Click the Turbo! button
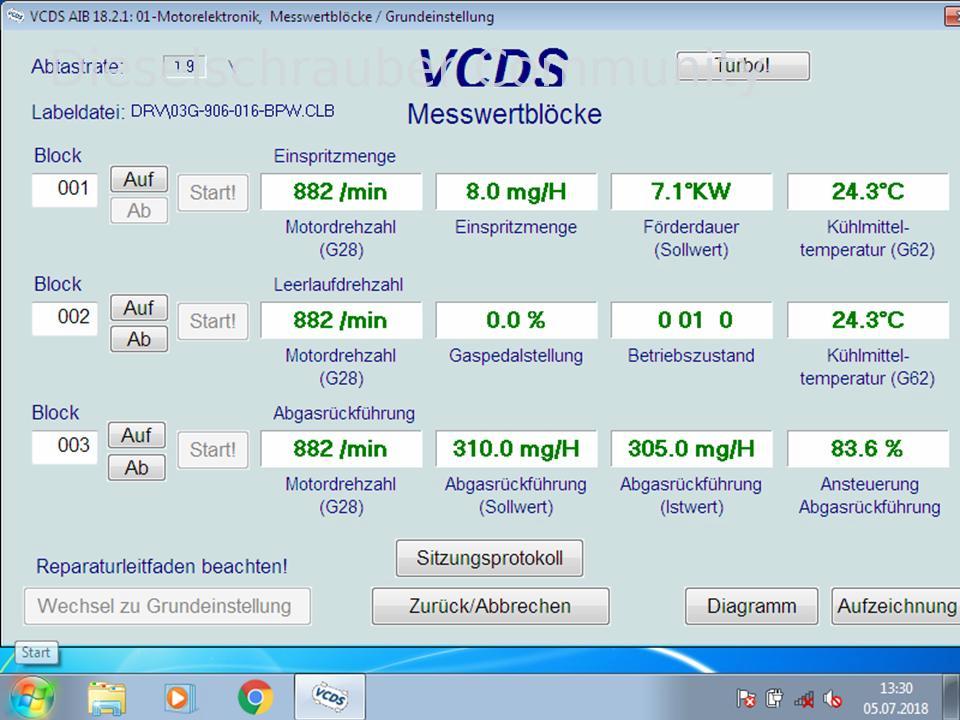 click(743, 66)
